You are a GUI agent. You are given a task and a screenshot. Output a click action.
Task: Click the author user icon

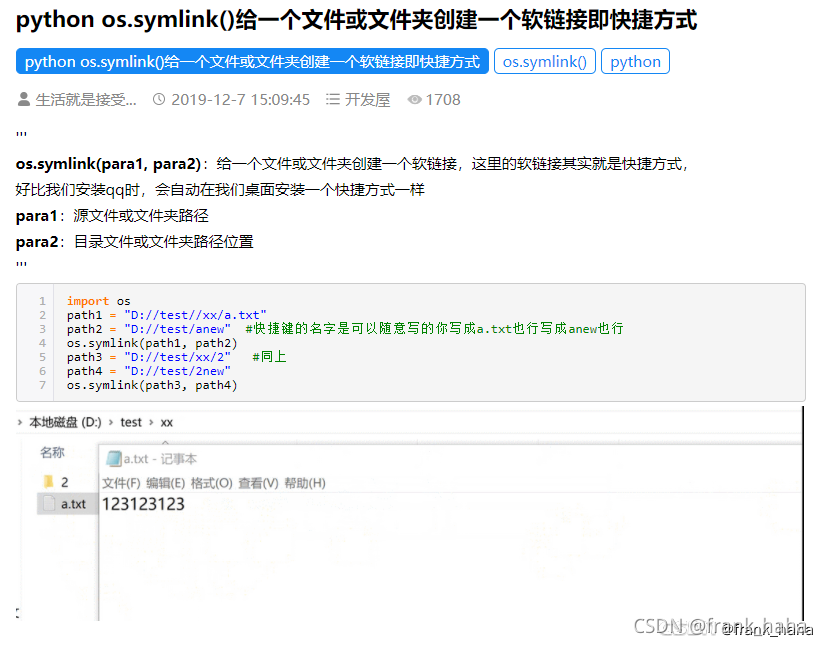point(24,99)
